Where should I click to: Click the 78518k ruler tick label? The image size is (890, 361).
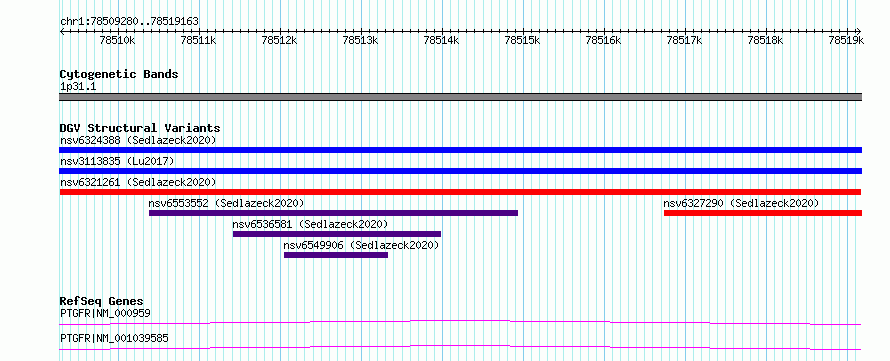[x=766, y=40]
